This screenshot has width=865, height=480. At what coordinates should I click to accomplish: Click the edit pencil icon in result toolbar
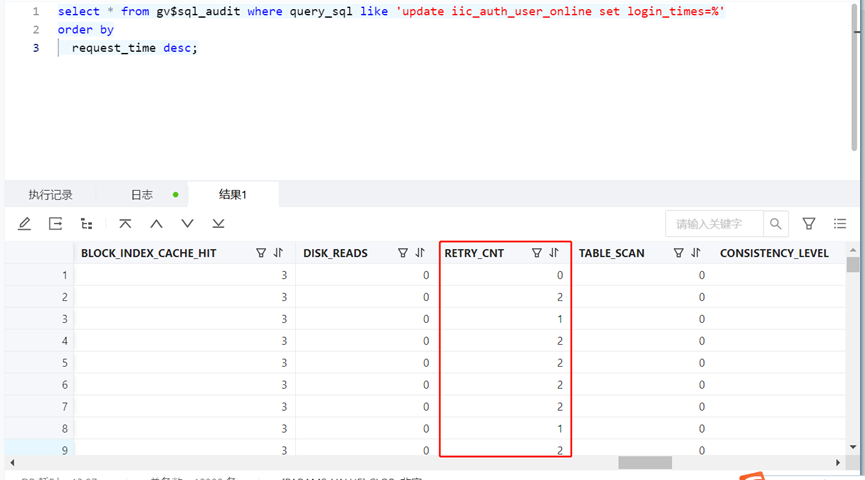point(24,223)
